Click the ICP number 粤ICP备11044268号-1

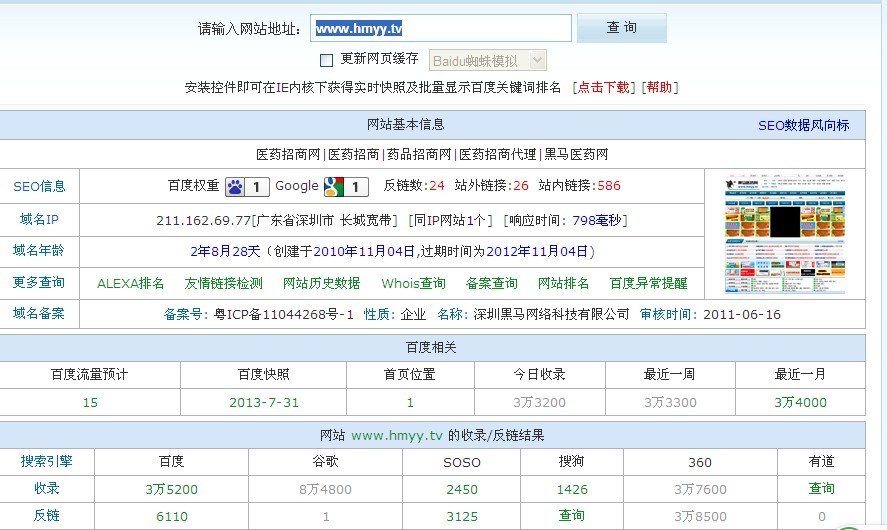[x=284, y=314]
